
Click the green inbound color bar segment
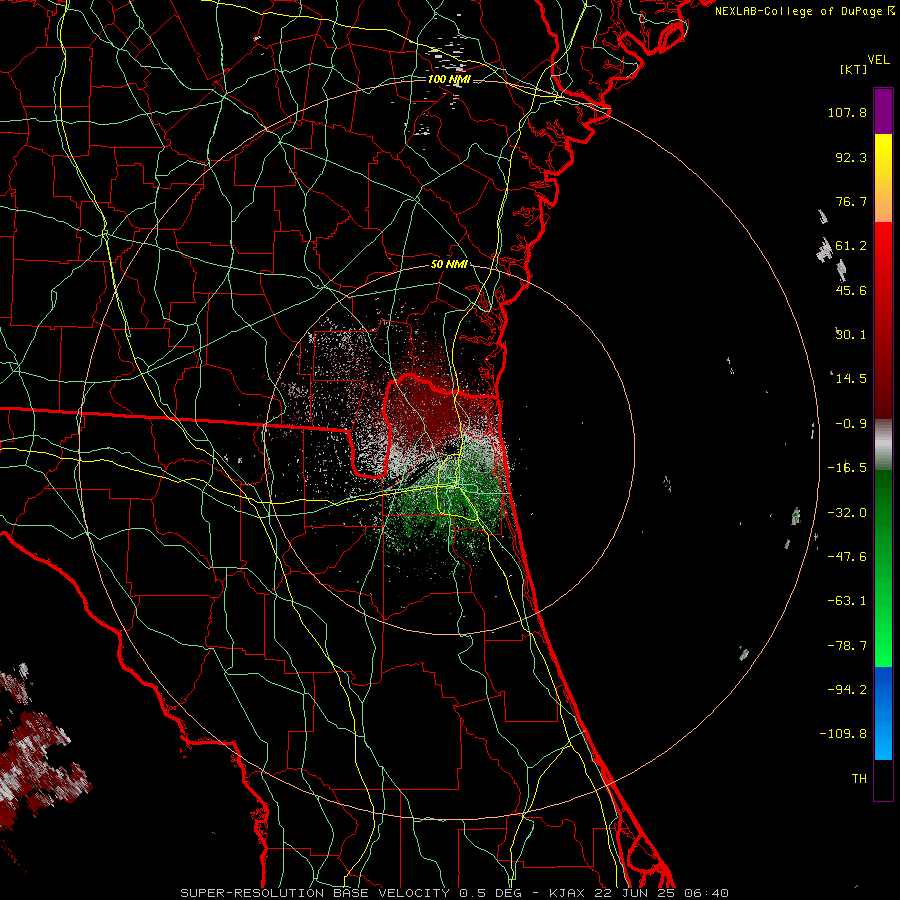coord(883,568)
